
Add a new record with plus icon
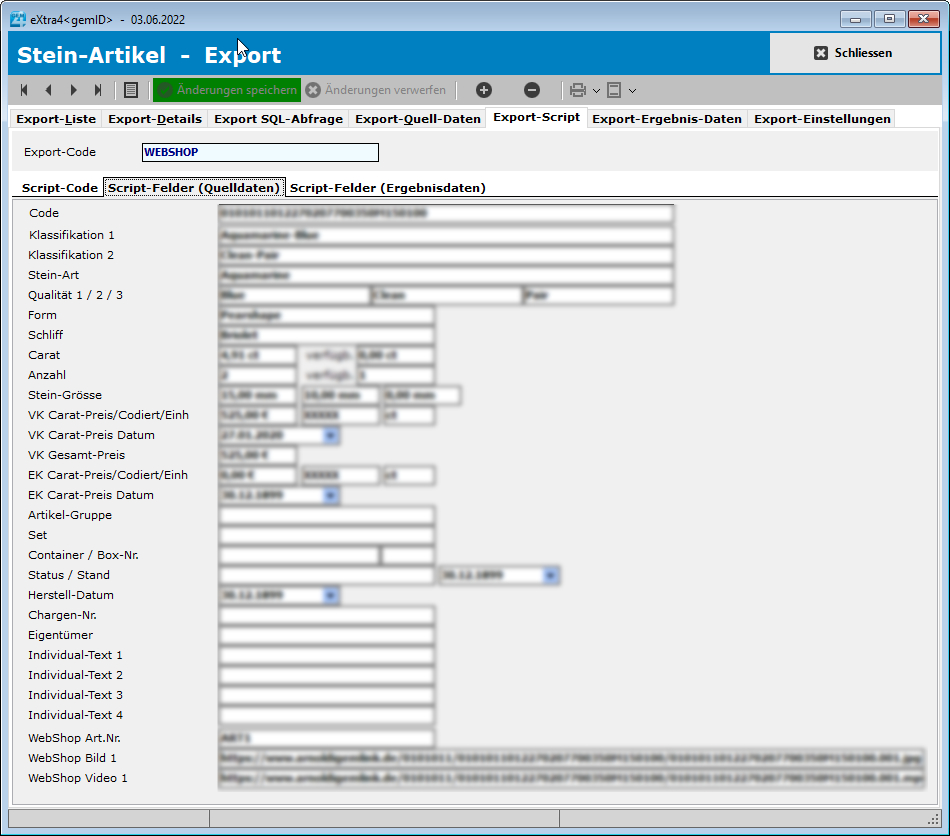(x=483, y=90)
